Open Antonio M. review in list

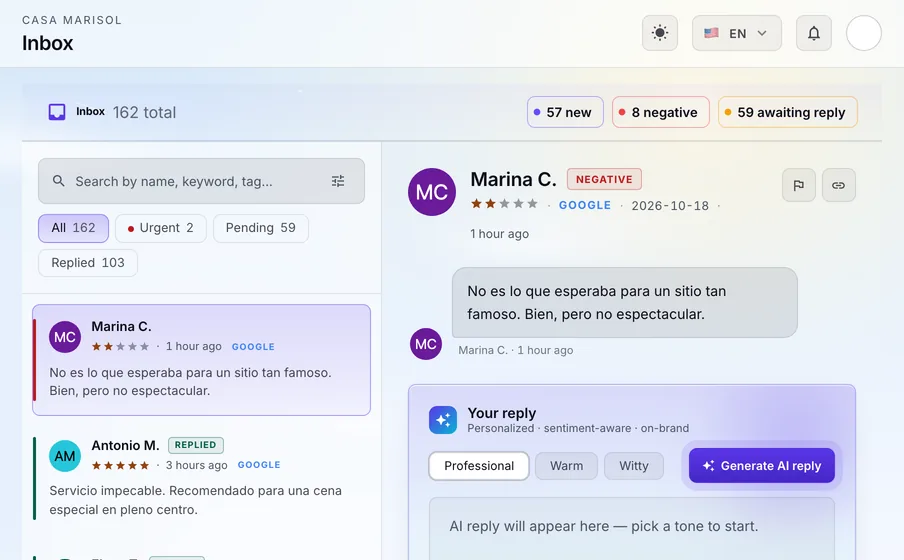click(x=201, y=478)
